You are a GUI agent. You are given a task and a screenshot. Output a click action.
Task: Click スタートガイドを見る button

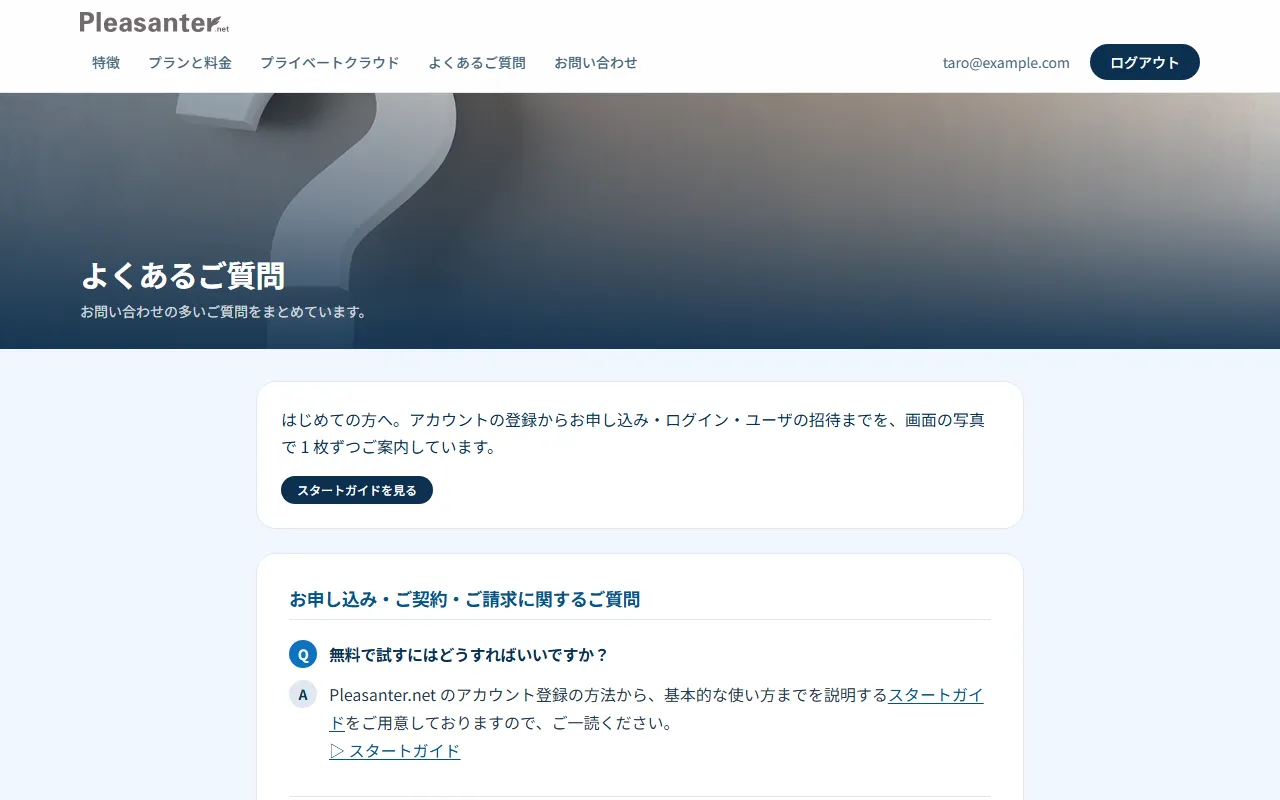pos(357,490)
